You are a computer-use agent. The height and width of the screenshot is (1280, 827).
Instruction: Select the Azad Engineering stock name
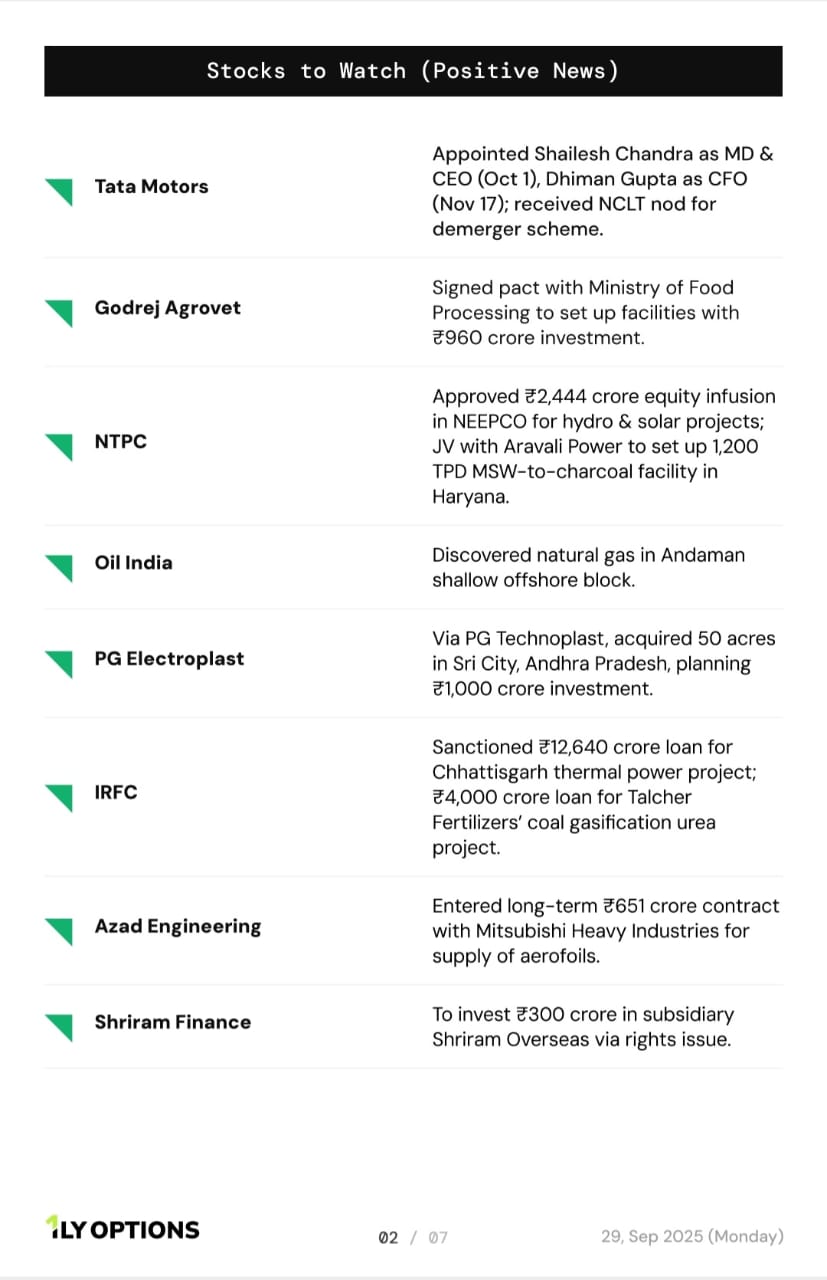tap(177, 927)
